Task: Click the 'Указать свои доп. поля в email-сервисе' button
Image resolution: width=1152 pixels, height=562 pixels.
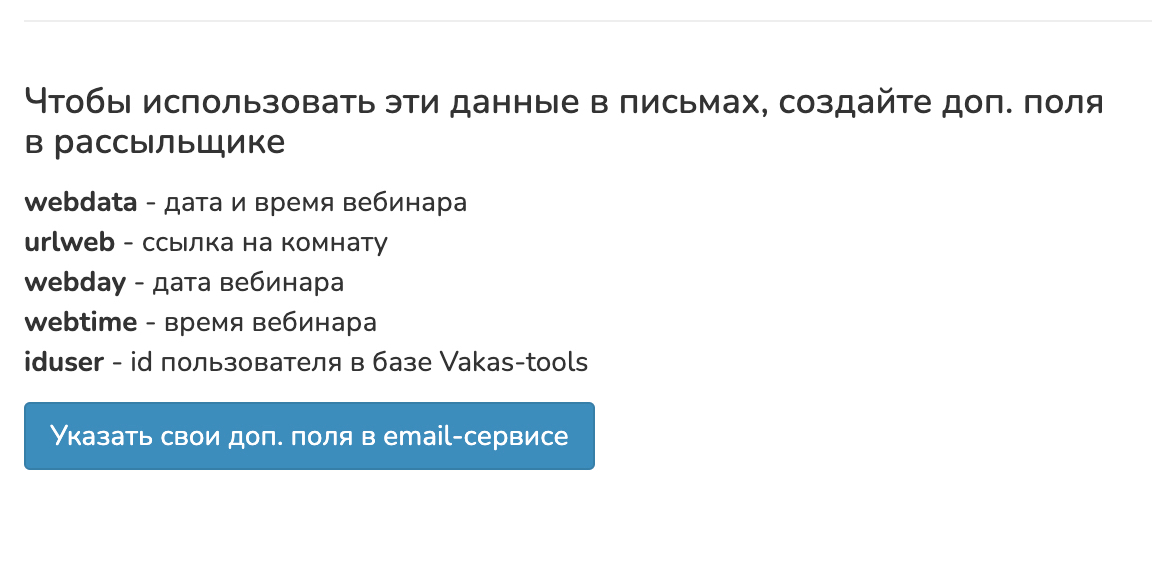Action: coord(309,436)
